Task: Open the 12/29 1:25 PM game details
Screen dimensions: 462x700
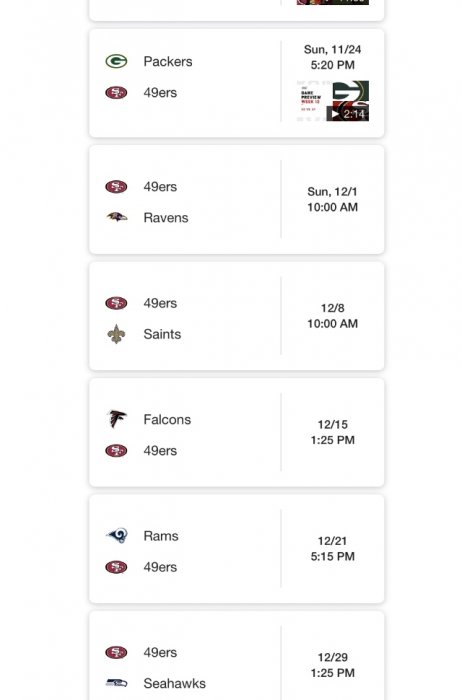Action: click(x=333, y=665)
